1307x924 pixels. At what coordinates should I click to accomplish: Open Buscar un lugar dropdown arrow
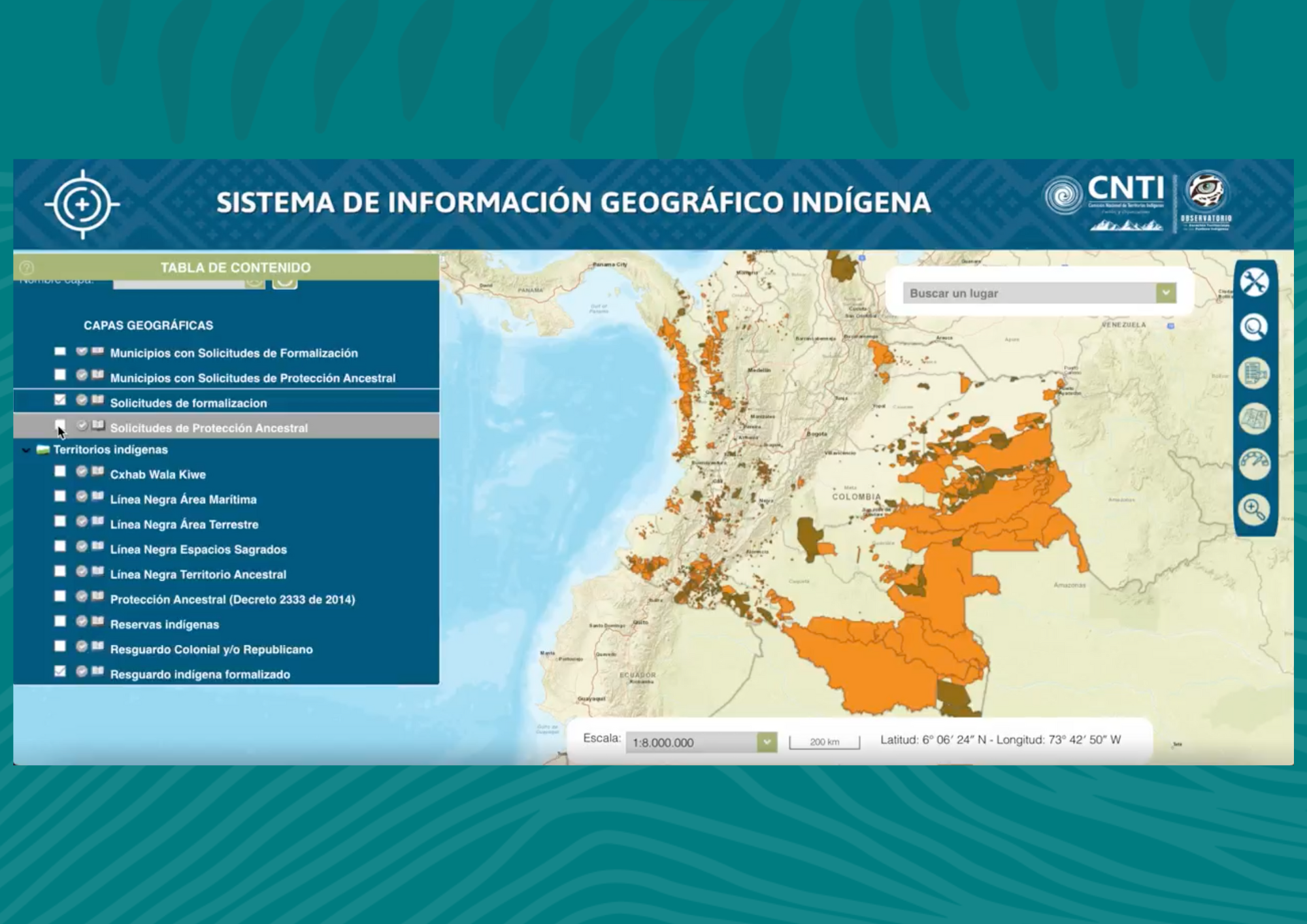click(1166, 293)
